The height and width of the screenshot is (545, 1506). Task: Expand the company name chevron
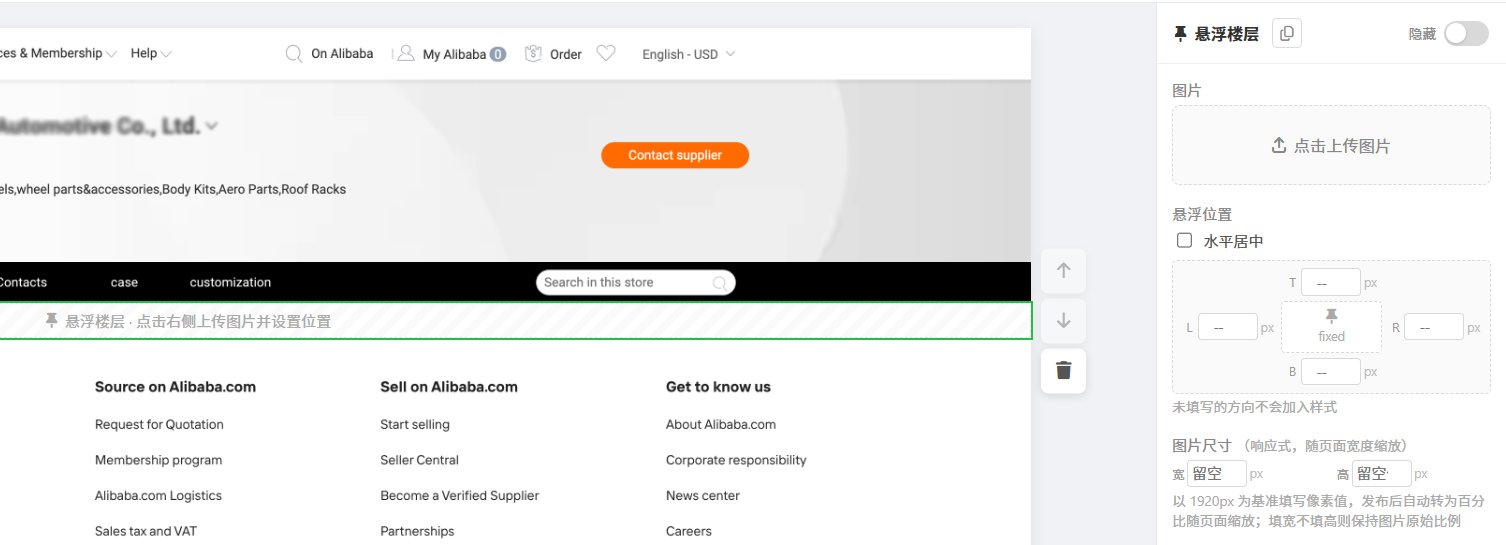pyautogui.click(x=211, y=127)
